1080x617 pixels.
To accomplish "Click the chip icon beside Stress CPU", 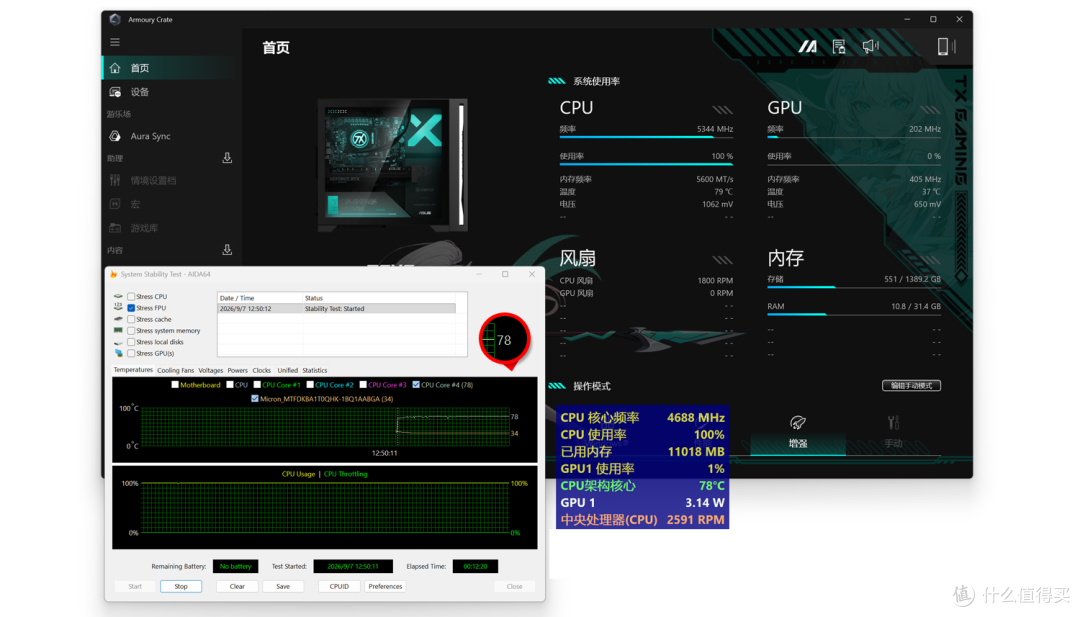I will click(118, 296).
